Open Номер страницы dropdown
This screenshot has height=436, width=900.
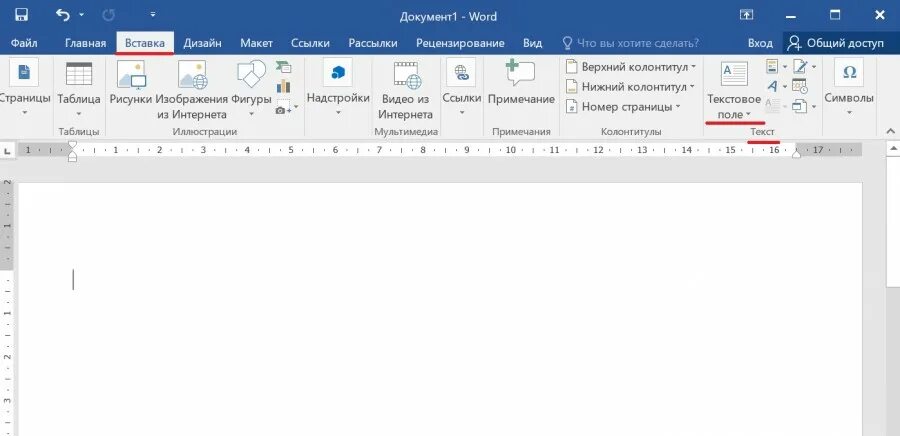coord(623,107)
